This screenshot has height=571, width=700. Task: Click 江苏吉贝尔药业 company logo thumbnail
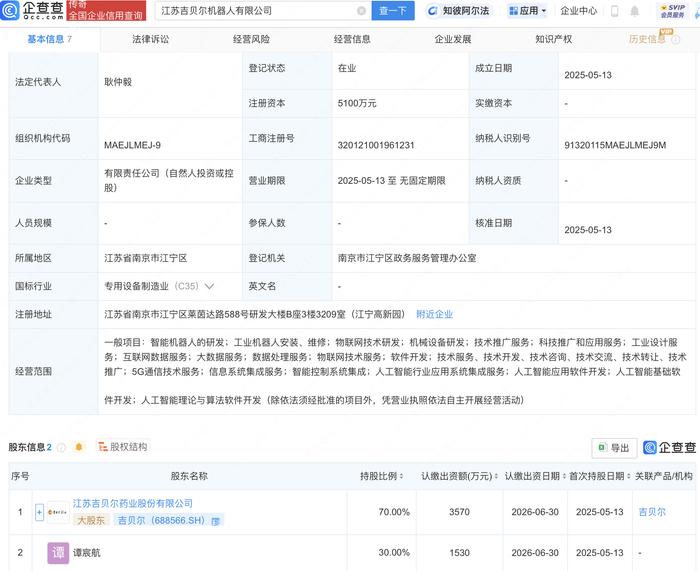click(x=58, y=512)
